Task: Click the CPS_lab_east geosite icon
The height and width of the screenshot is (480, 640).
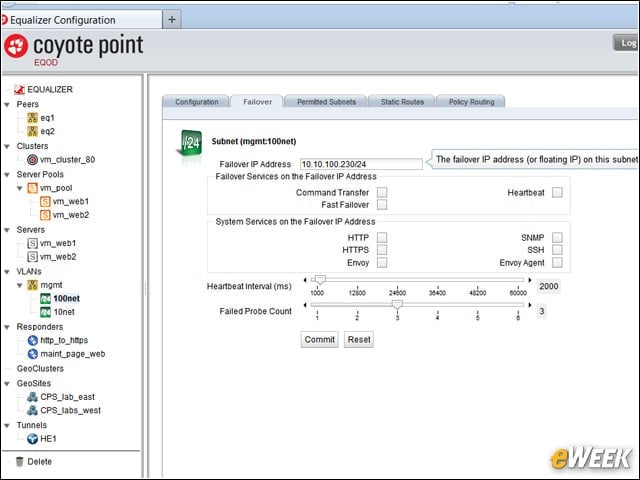Action: point(32,397)
